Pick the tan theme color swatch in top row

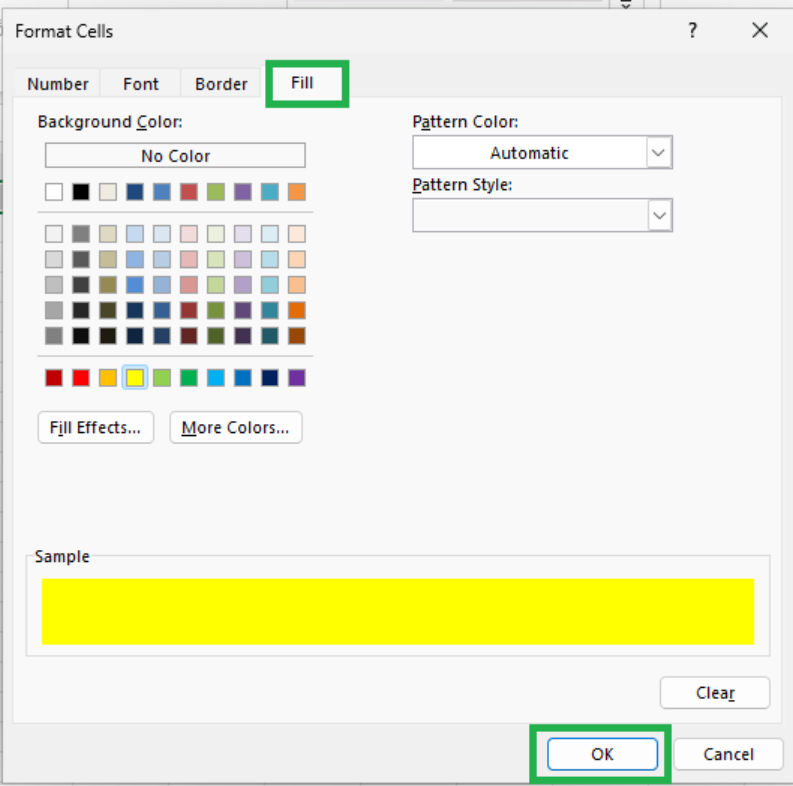tap(108, 192)
